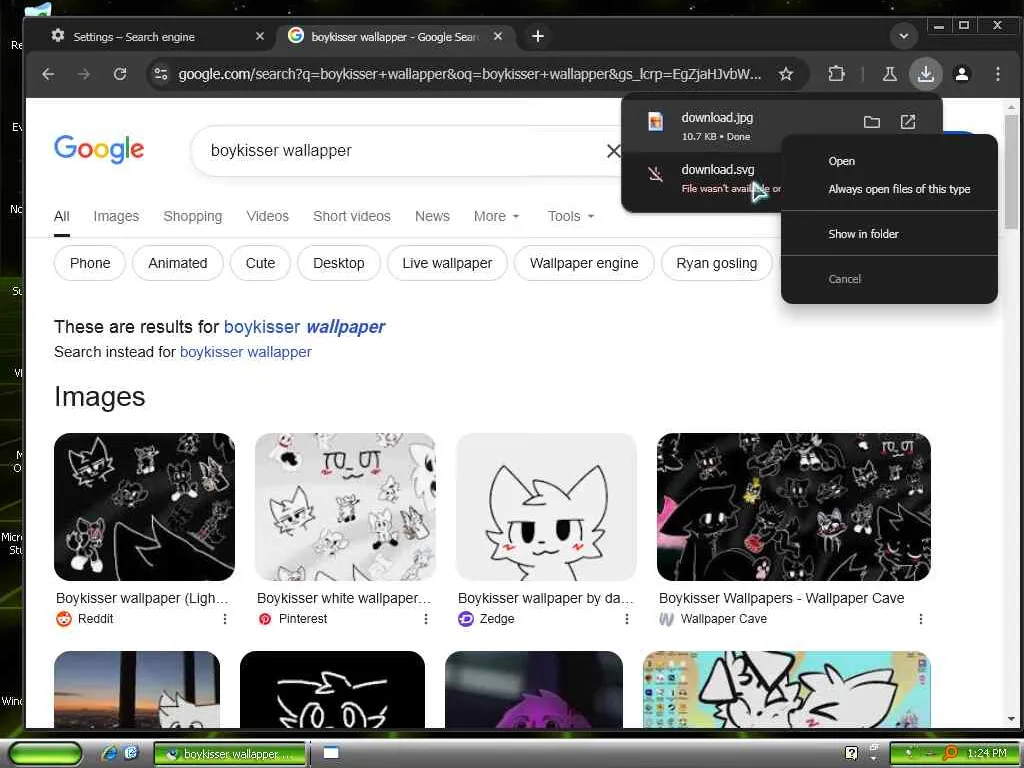The image size is (1024, 768).
Task: Open the Reddit Boykisser wallpaper thumbnail
Action: pos(144,507)
